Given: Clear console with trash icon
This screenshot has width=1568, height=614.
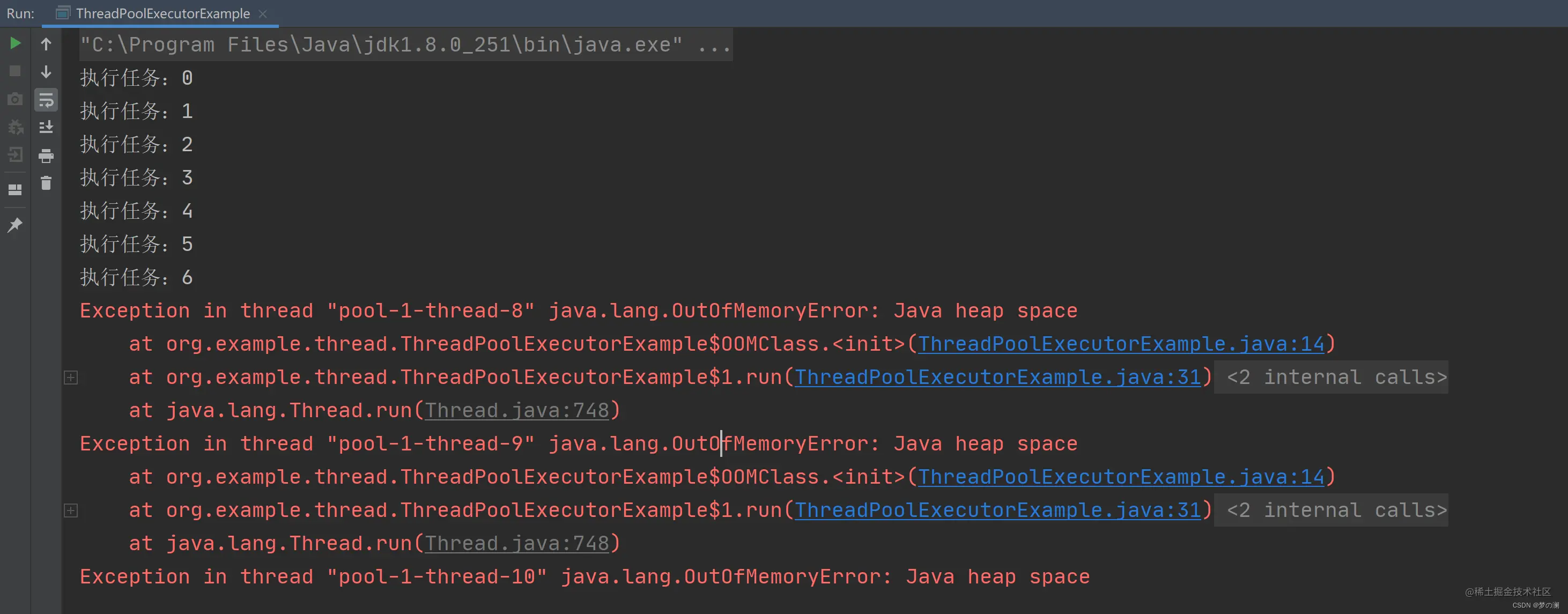Looking at the screenshot, I should point(46,183).
